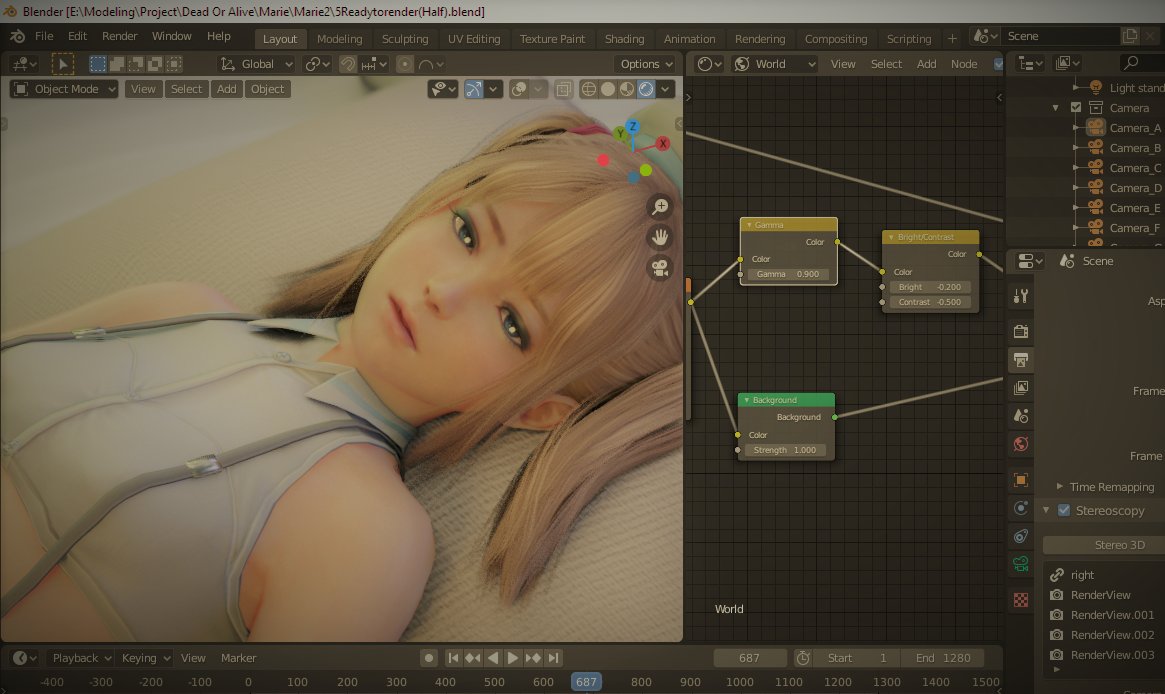Image resolution: width=1165 pixels, height=694 pixels.
Task: Toggle the Use Nodes checkbox in node editor
Action: [x=999, y=65]
